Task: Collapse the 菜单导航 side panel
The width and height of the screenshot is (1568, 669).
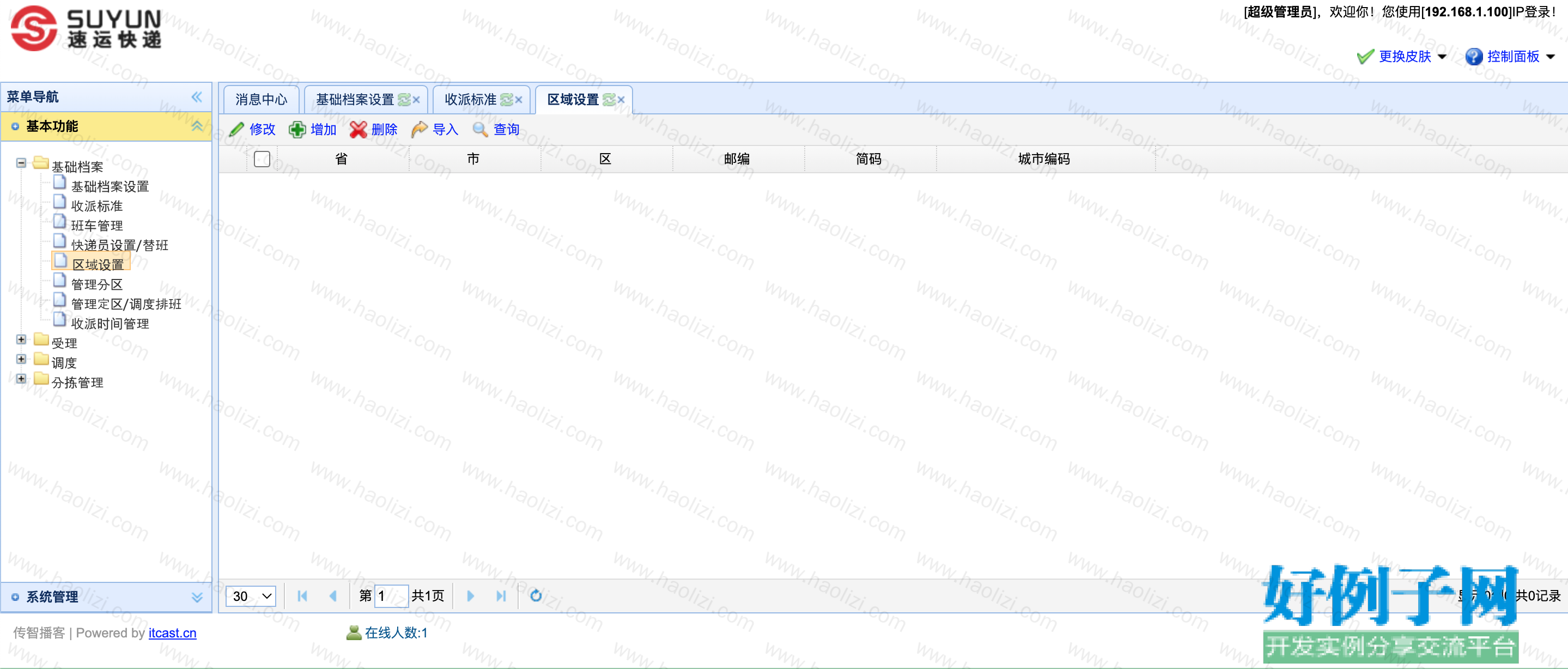Action: [x=197, y=97]
